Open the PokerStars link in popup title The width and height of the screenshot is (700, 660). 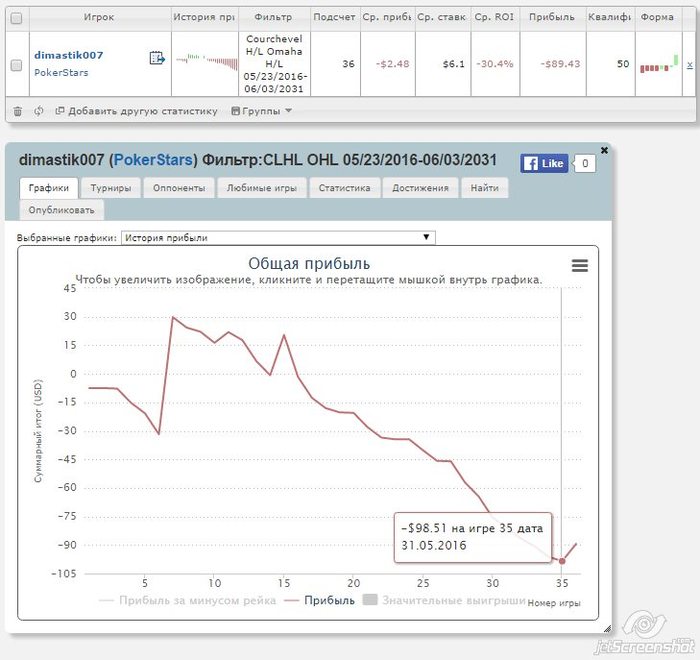153,160
